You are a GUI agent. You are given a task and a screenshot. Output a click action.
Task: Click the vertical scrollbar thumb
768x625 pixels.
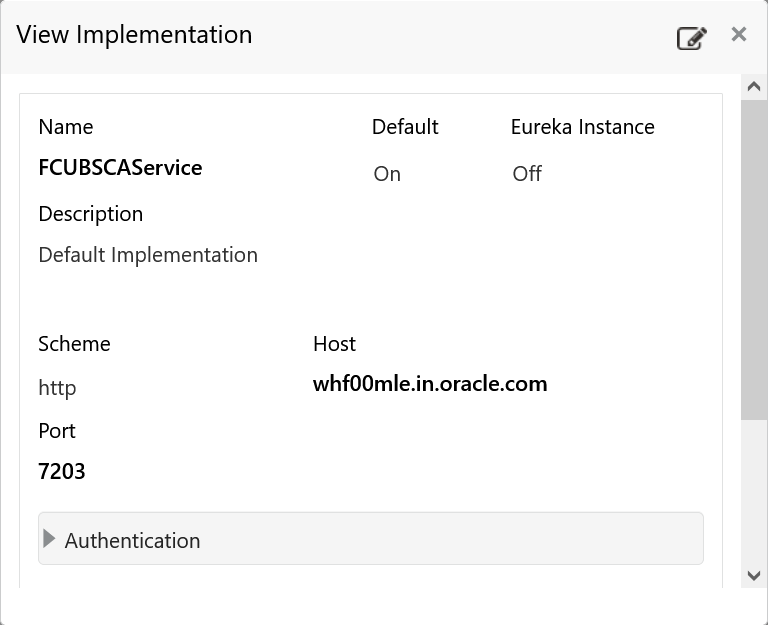click(754, 260)
